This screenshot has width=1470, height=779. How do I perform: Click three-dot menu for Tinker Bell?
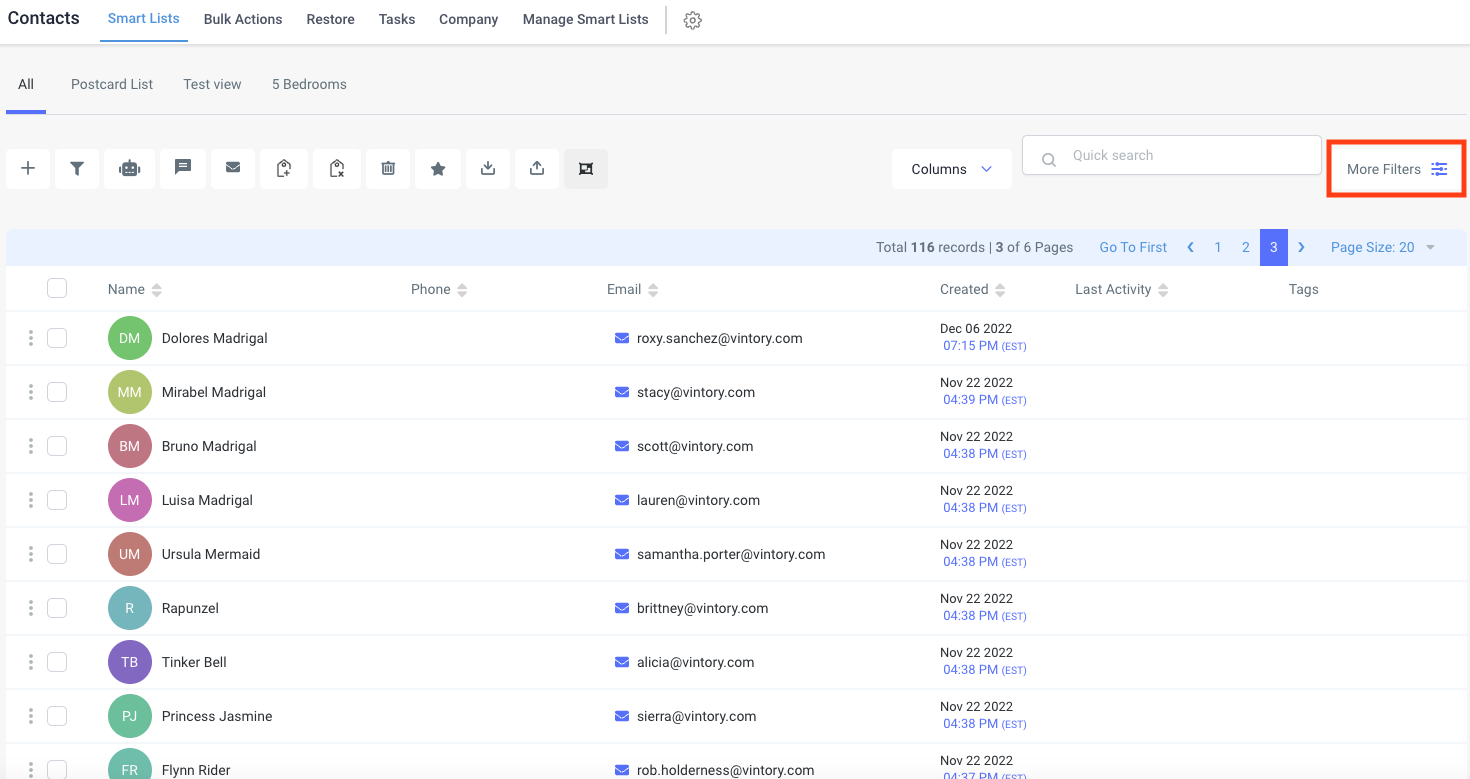coord(31,662)
